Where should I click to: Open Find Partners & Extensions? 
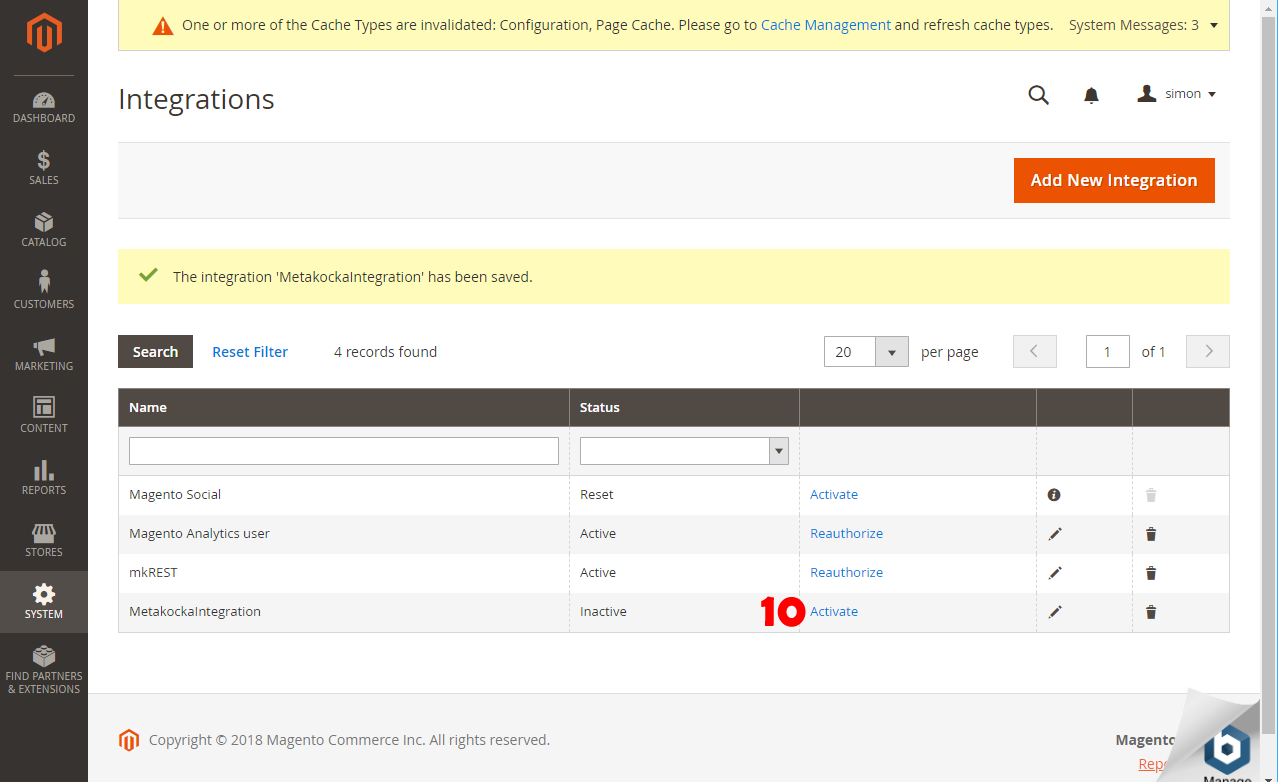pos(44,670)
